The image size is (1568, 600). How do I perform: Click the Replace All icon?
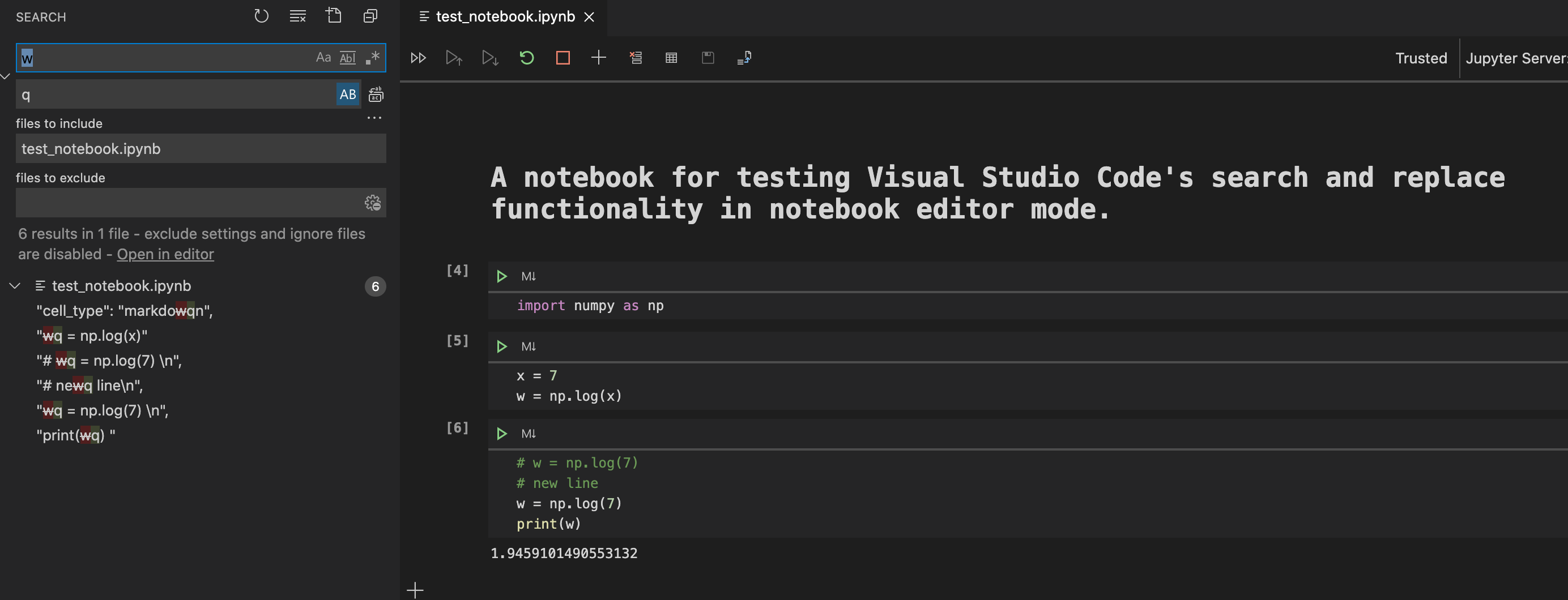(x=376, y=94)
